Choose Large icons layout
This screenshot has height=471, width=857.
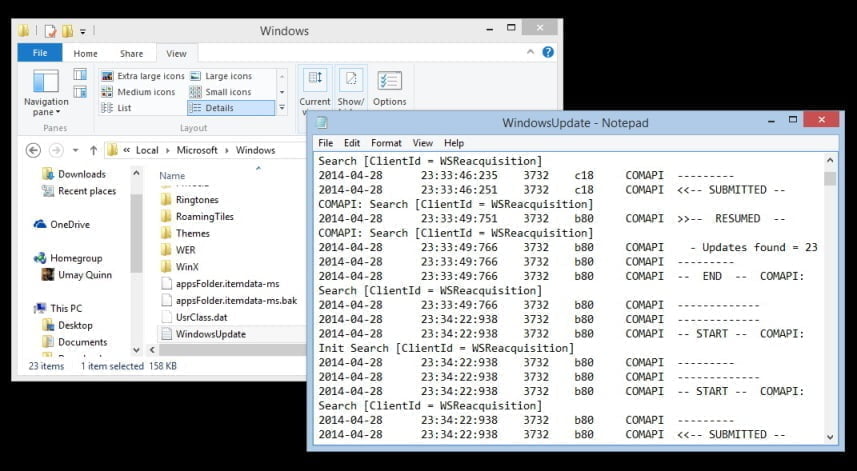point(221,76)
